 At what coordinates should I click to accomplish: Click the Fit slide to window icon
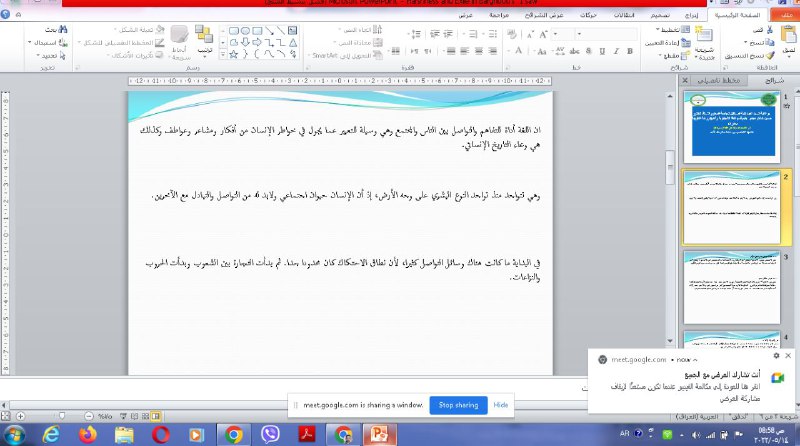coord(6,416)
